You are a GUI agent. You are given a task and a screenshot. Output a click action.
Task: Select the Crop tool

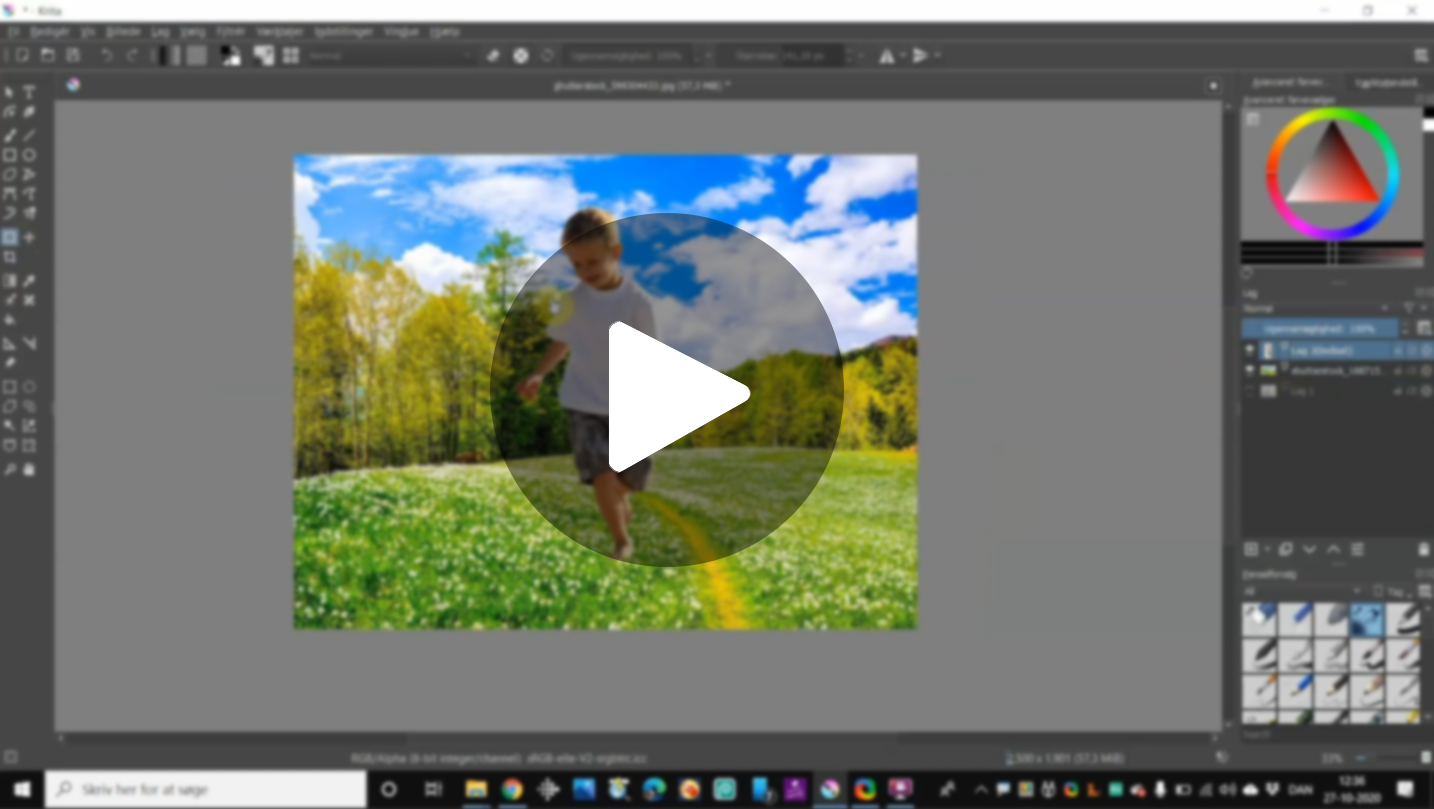[x=10, y=258]
